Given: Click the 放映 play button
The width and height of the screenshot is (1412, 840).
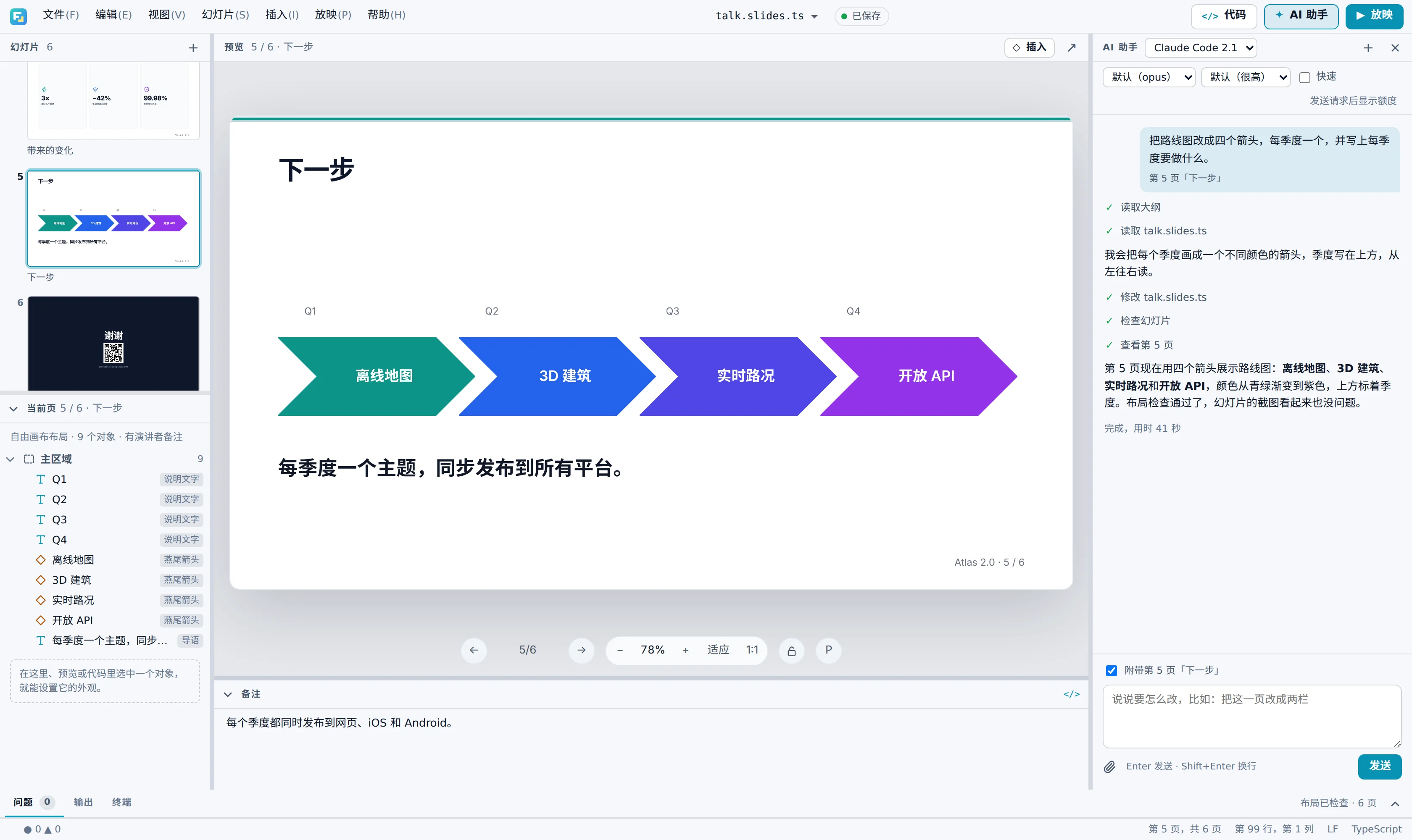Looking at the screenshot, I should tap(1374, 16).
